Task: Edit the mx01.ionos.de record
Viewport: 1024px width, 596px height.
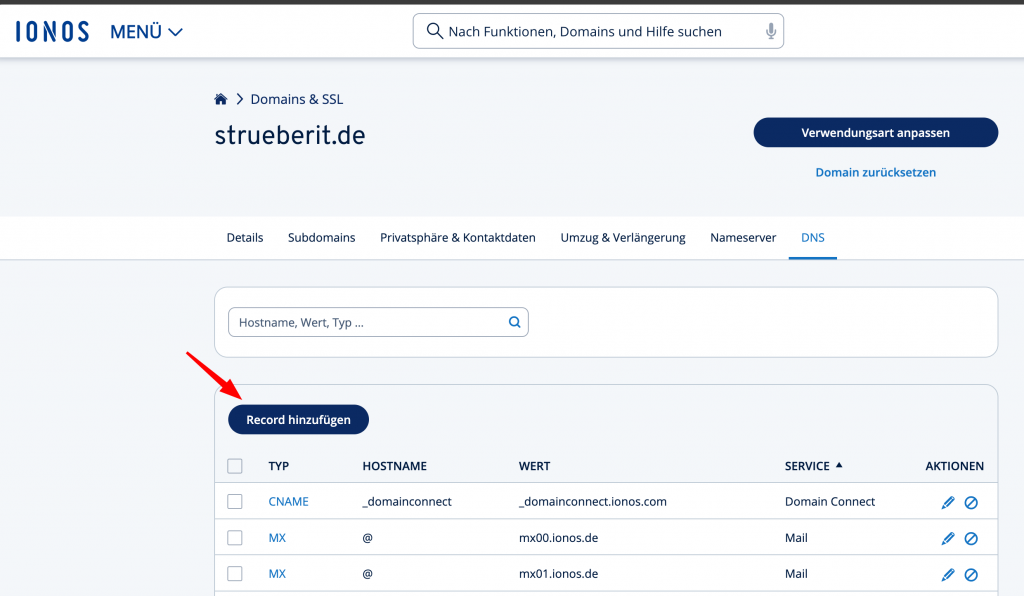Action: pos(948,574)
